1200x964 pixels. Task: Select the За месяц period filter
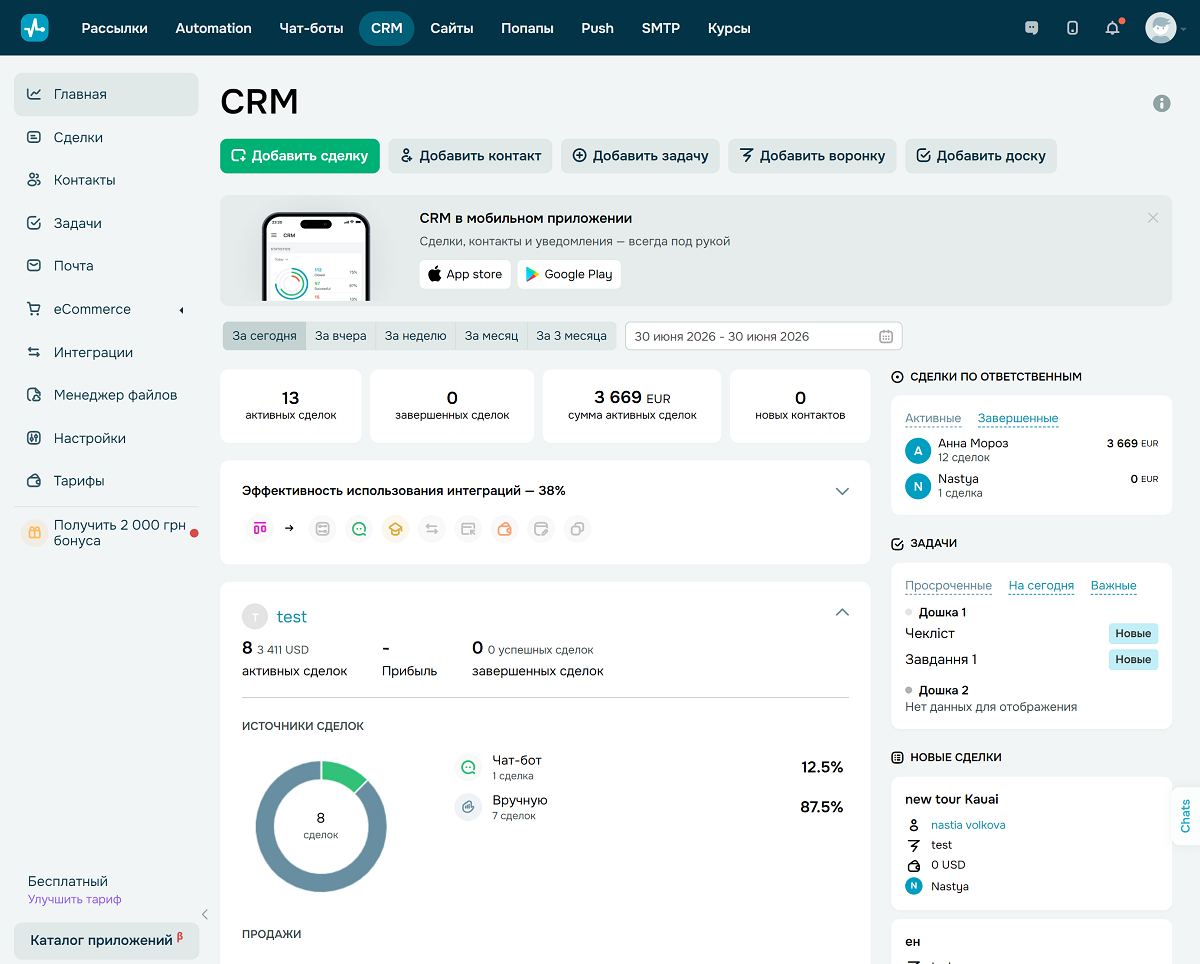point(491,336)
